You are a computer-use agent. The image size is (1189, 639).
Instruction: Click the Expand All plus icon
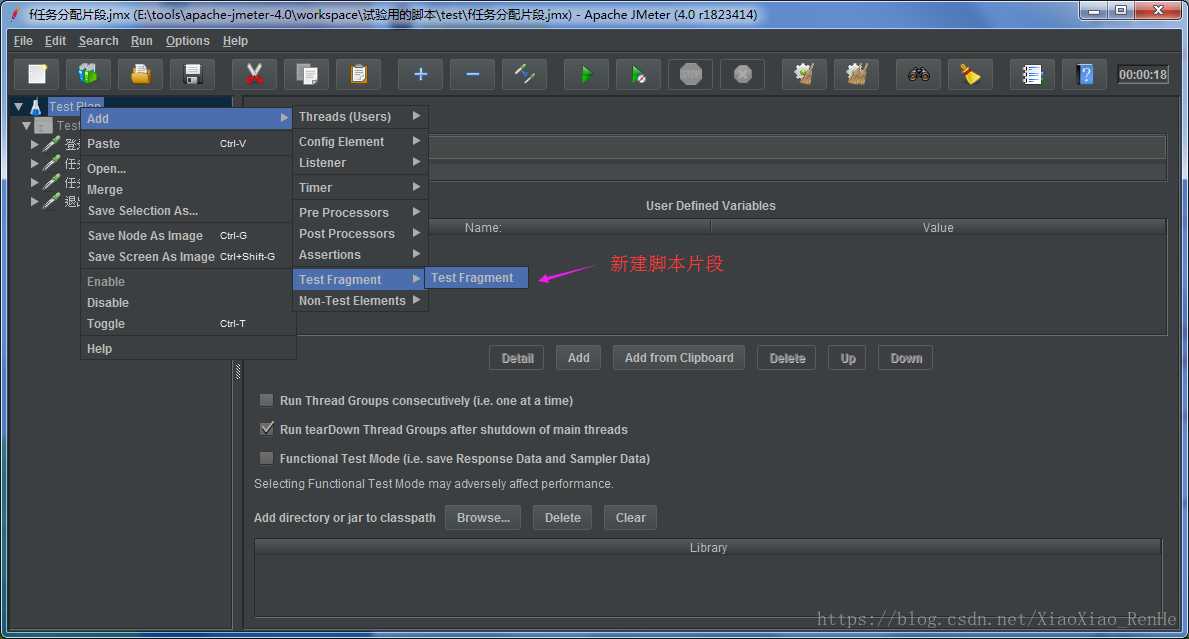pos(420,74)
